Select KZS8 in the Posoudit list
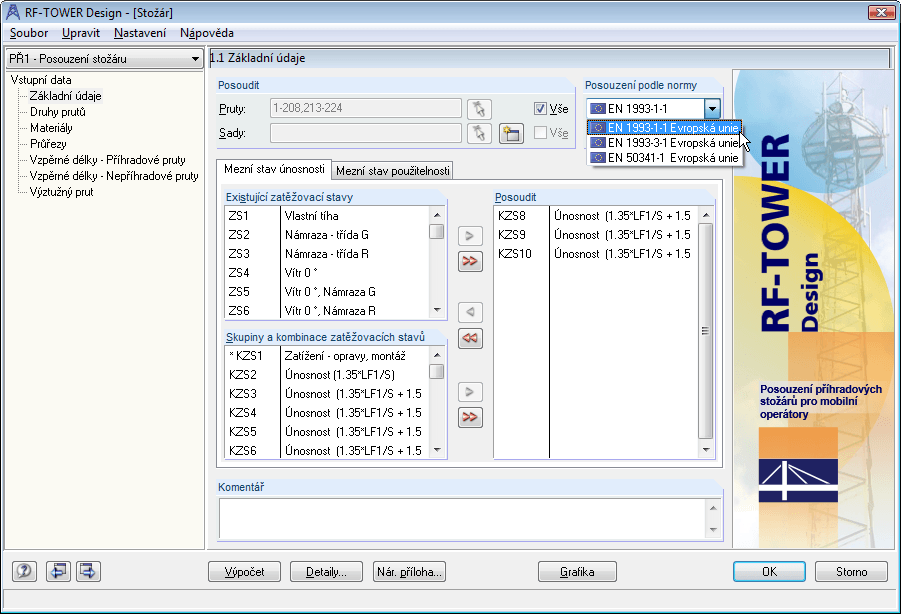Image resolution: width=901 pixels, height=614 pixels. point(596,216)
